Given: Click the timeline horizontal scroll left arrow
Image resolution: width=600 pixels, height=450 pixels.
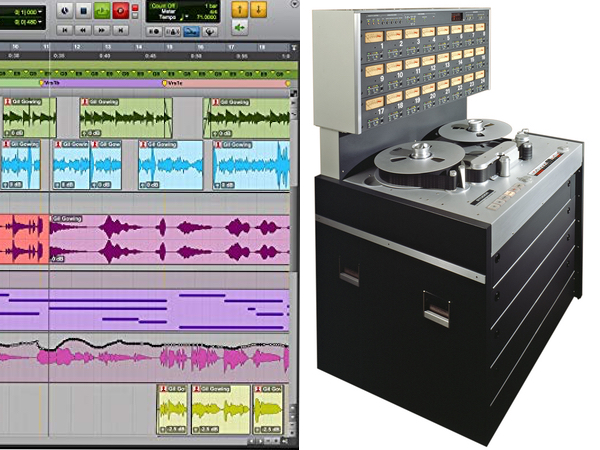Looking at the screenshot, I should coord(251,441).
